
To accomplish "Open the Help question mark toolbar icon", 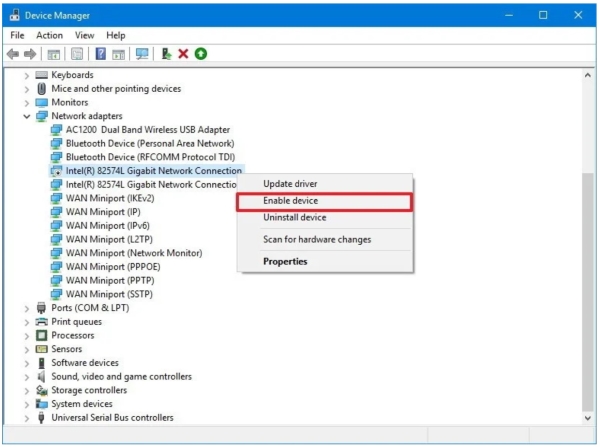I will click(101, 54).
